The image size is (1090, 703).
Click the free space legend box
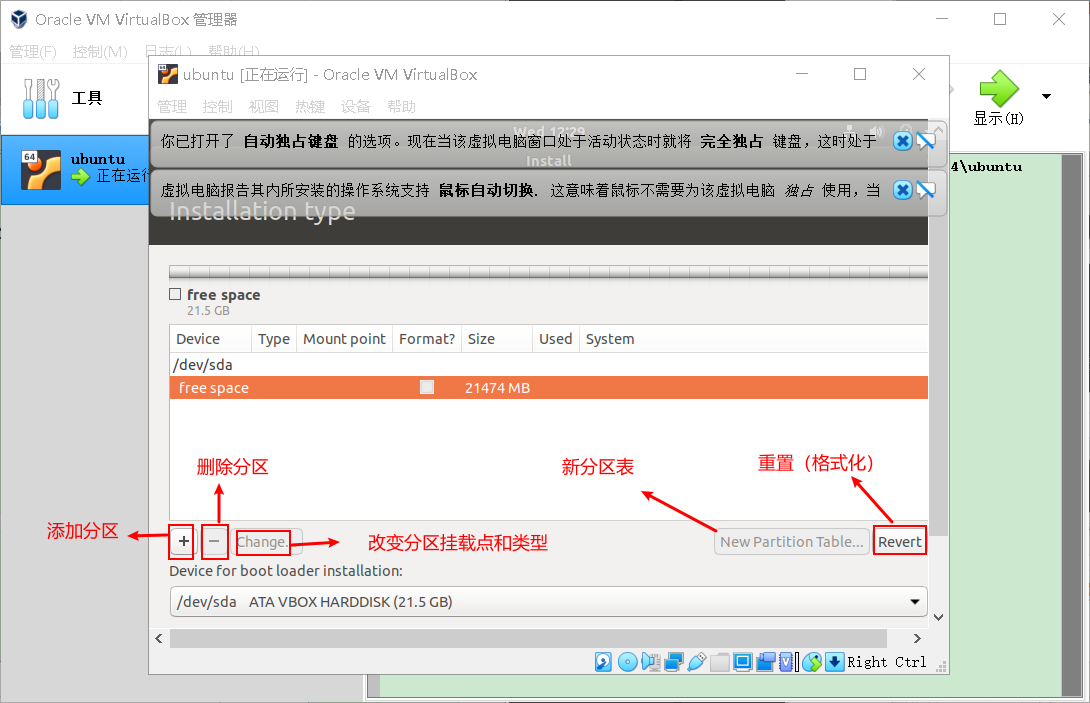(175, 294)
